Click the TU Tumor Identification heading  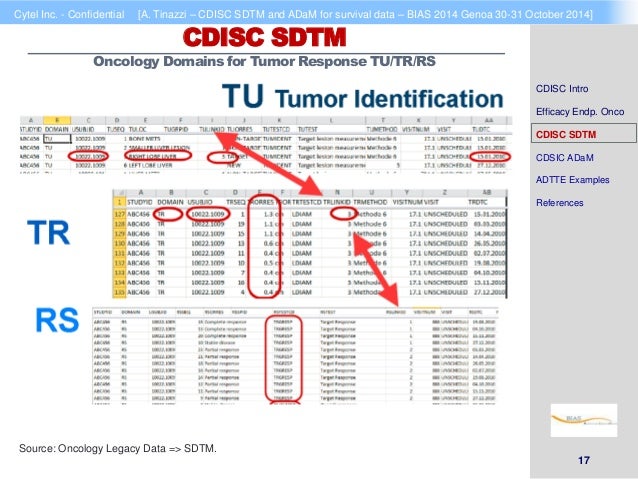[x=363, y=97]
